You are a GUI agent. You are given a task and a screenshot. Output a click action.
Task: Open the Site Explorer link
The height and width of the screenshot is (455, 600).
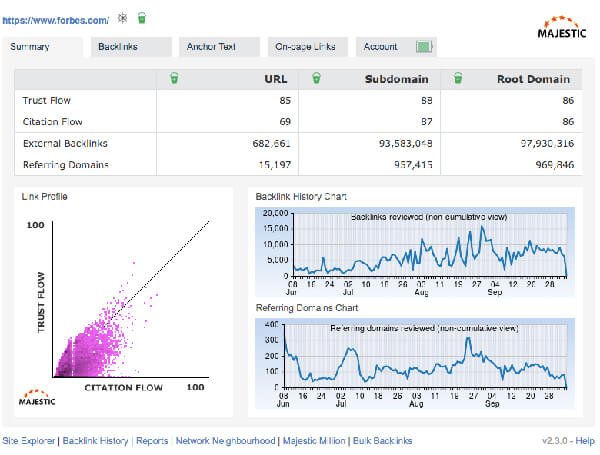point(29,441)
